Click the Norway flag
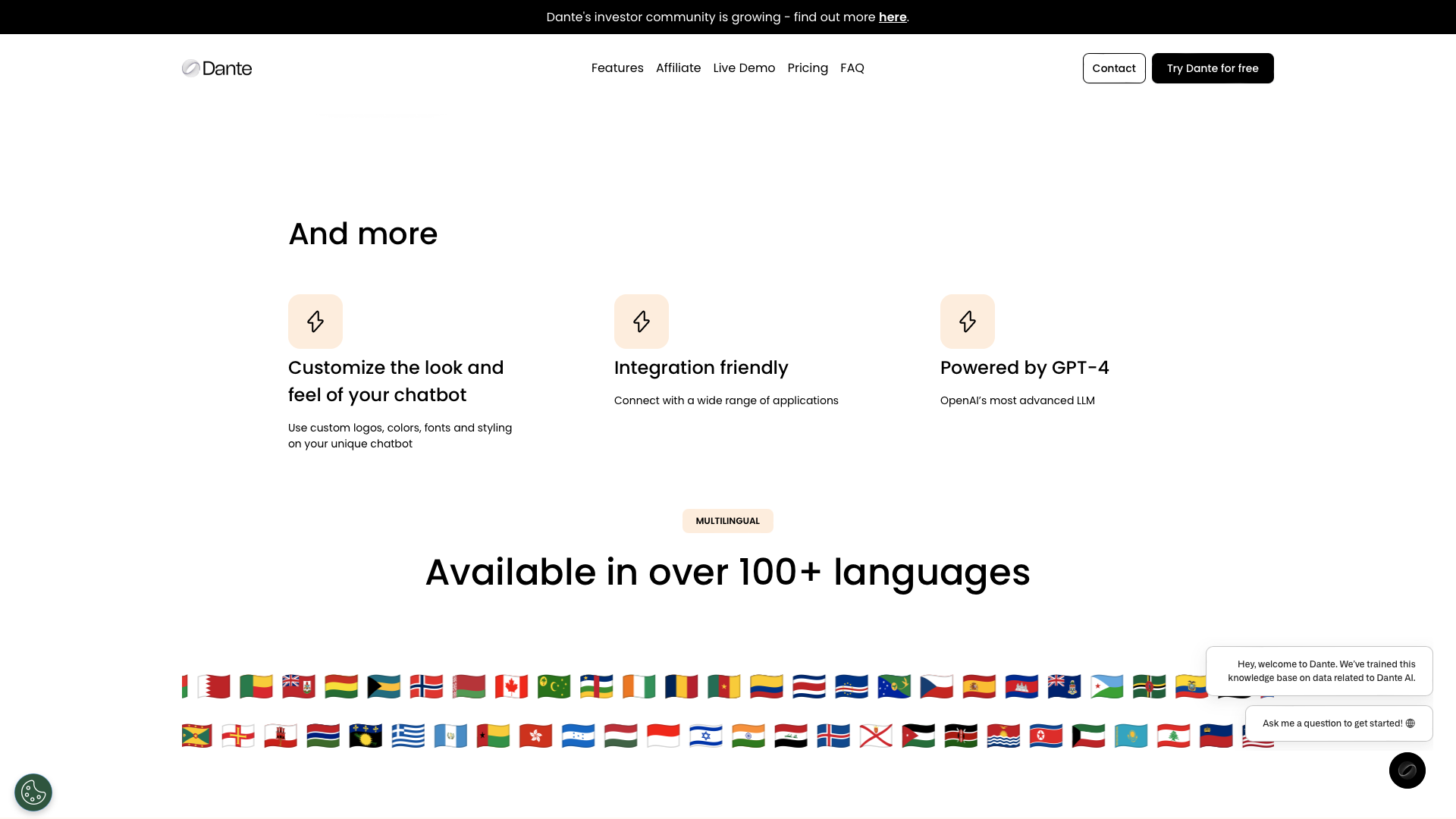Image resolution: width=1456 pixels, height=819 pixels. pos(426,686)
